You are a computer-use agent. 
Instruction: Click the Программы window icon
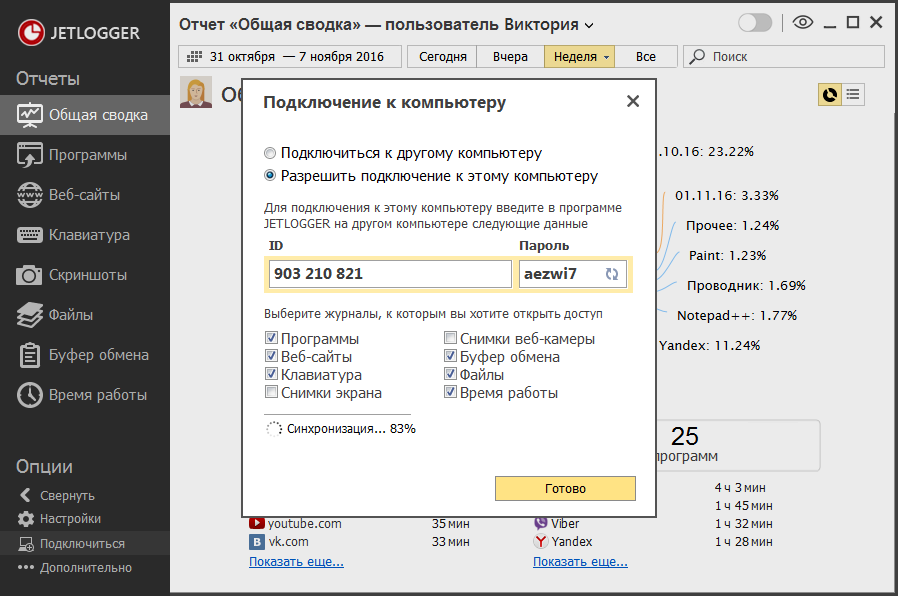(29, 155)
